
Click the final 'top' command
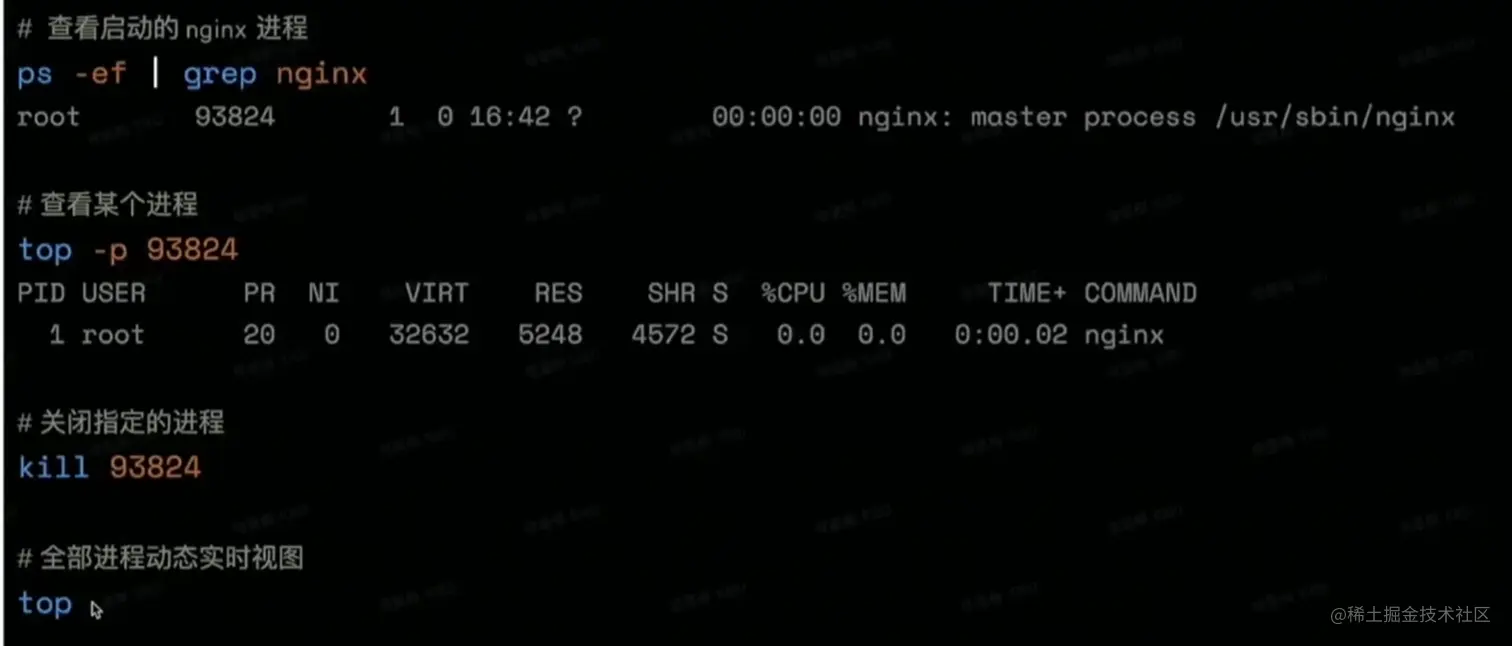(45, 604)
